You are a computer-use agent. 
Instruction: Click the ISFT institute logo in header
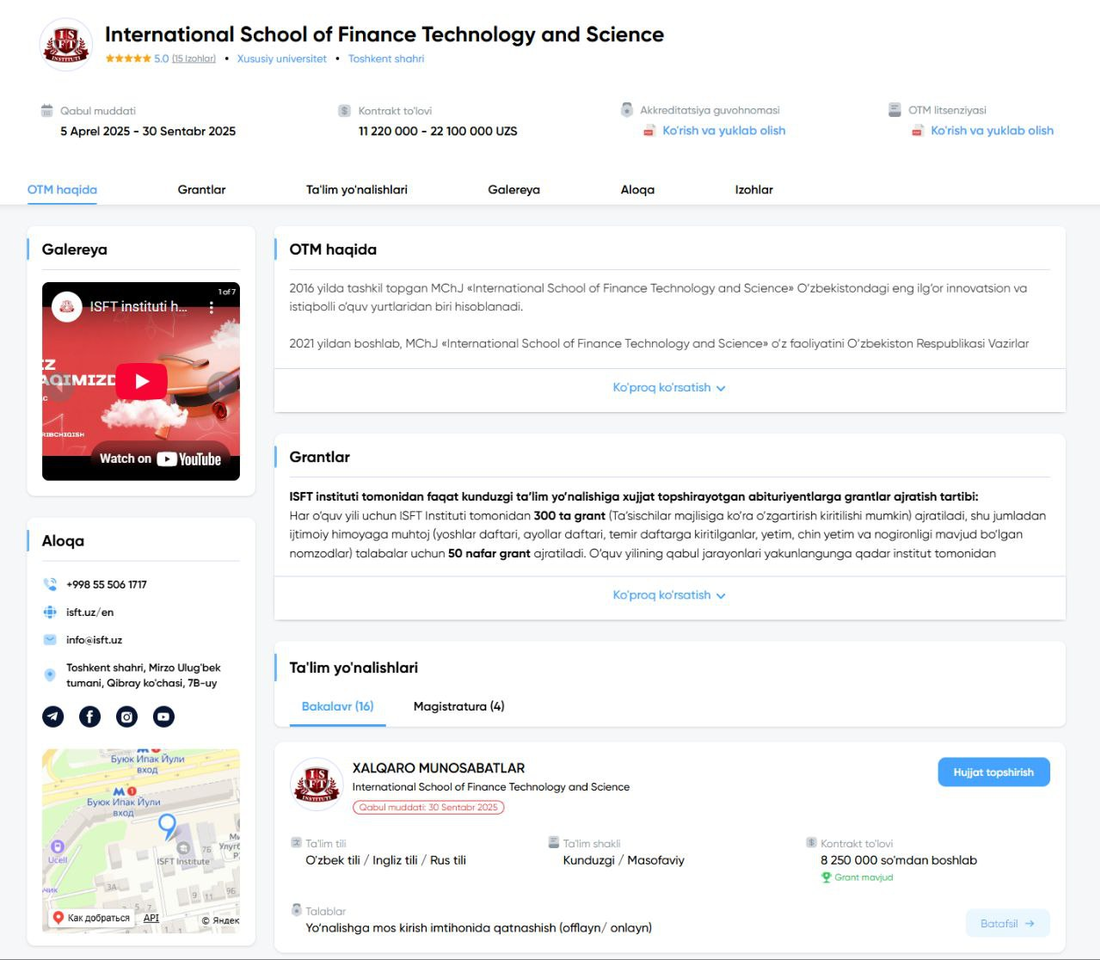coord(66,45)
